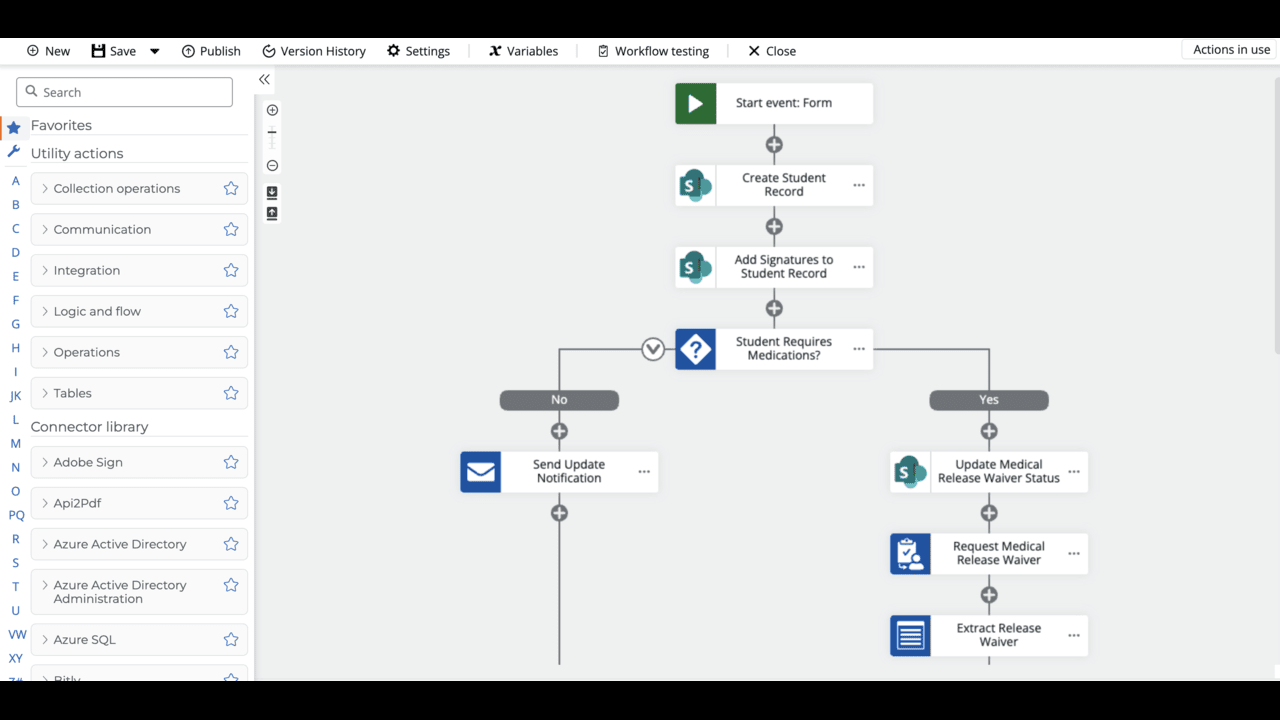The height and width of the screenshot is (720, 1280).
Task: Select the Yes branch label
Action: (x=989, y=400)
